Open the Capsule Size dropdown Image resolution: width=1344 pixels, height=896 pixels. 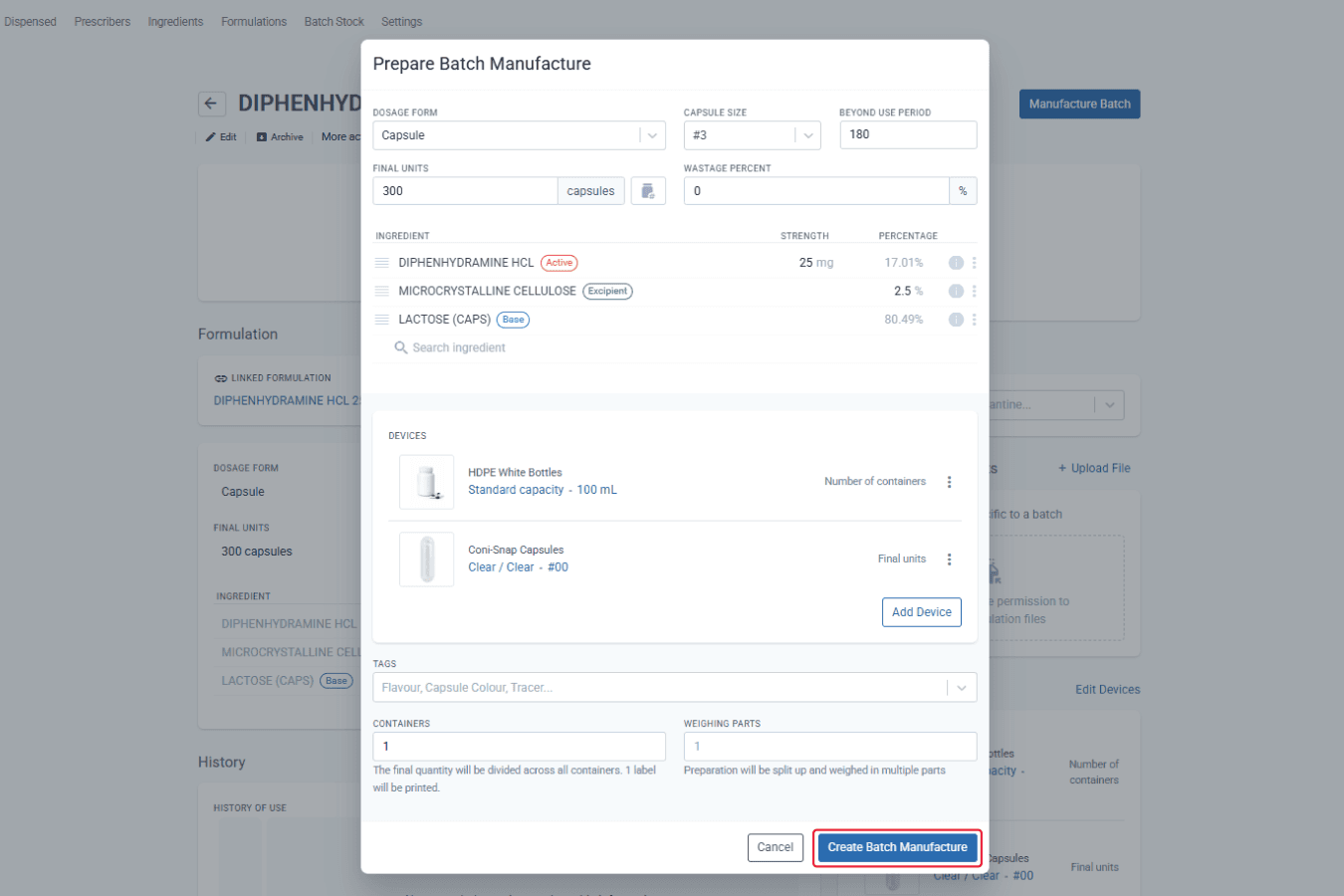[752, 135]
